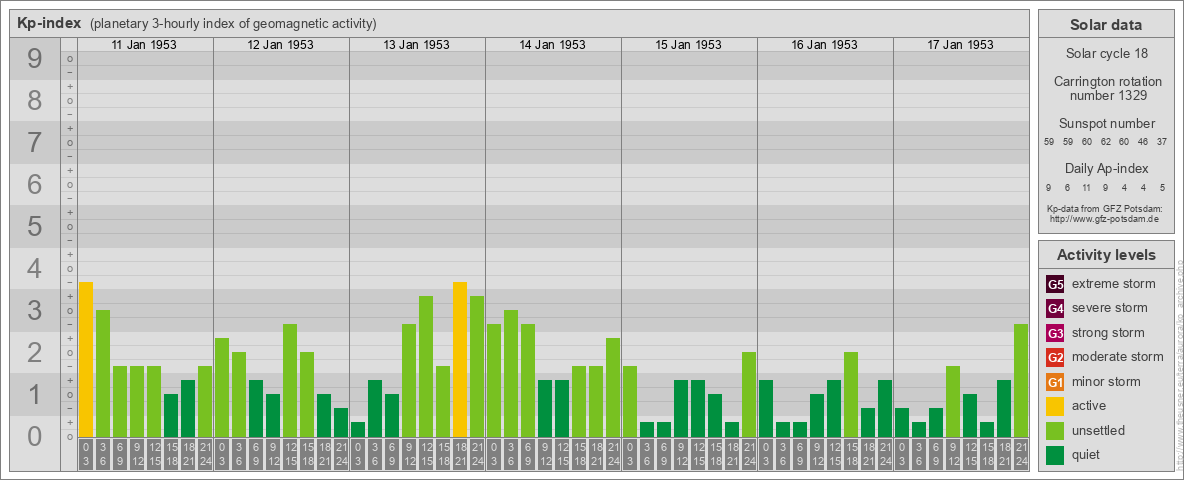Screen dimensions: 1184x480
Task: Click sunspot number value 37
Action: (x=1163, y=142)
